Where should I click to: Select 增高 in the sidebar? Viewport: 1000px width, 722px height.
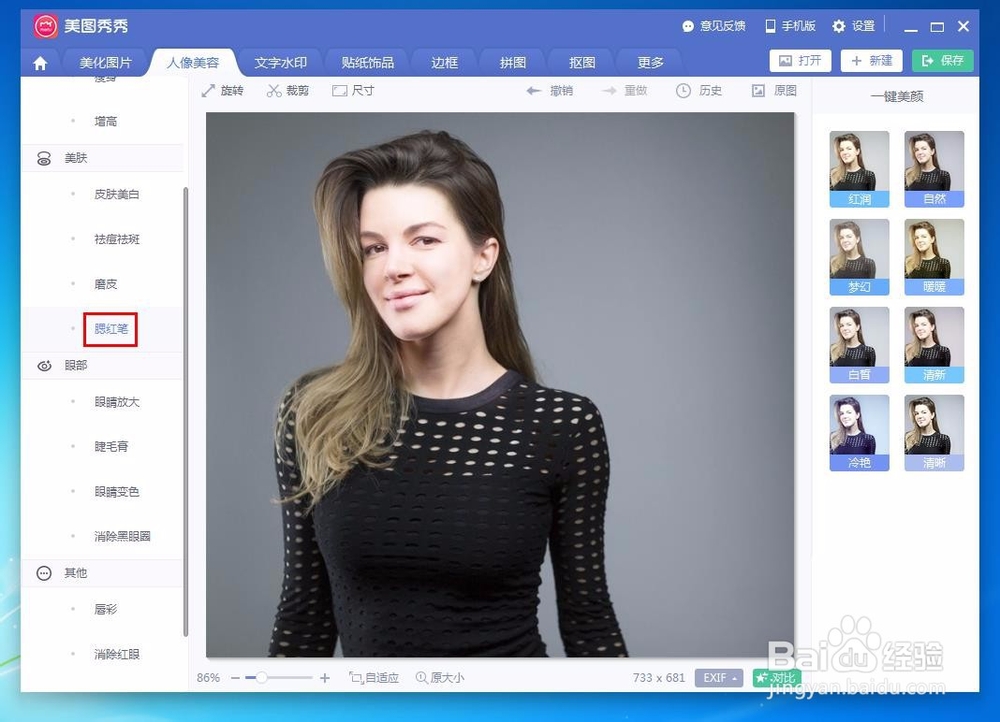tap(105, 121)
